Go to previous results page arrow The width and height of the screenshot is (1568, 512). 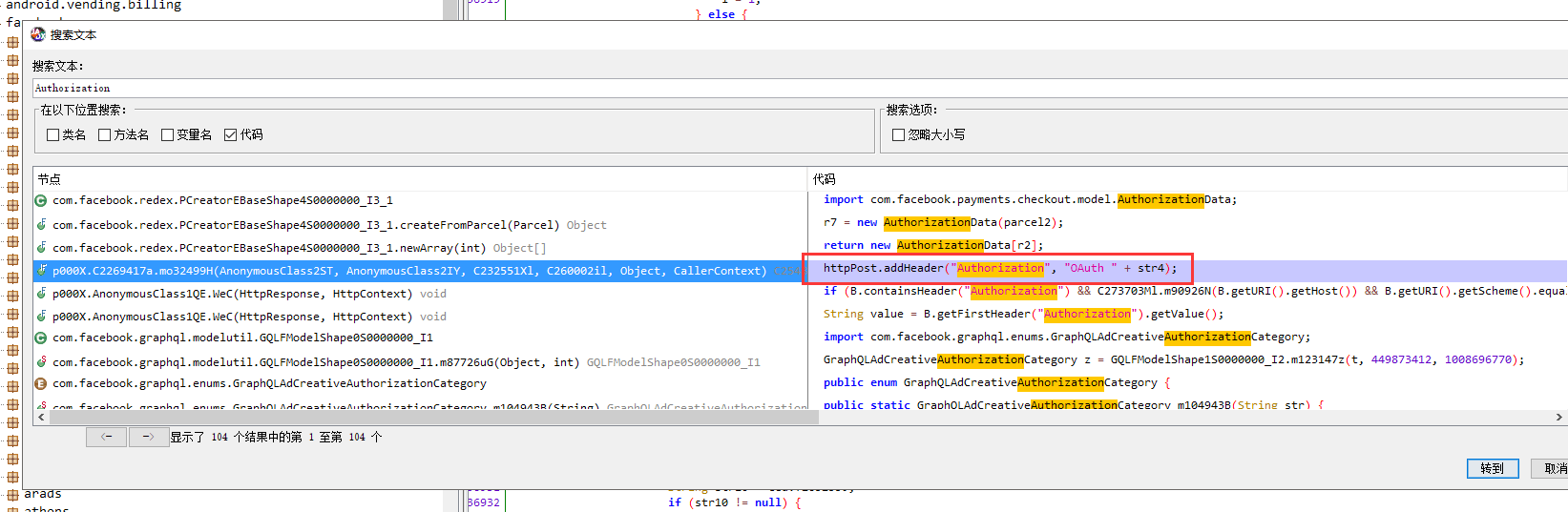point(107,437)
